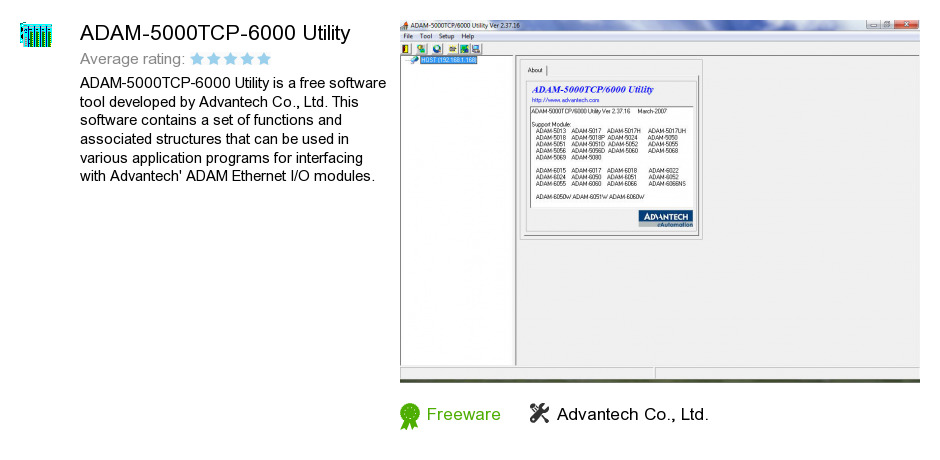The image size is (940, 460).
Task: Click the Average rating label
Action: 132,59
